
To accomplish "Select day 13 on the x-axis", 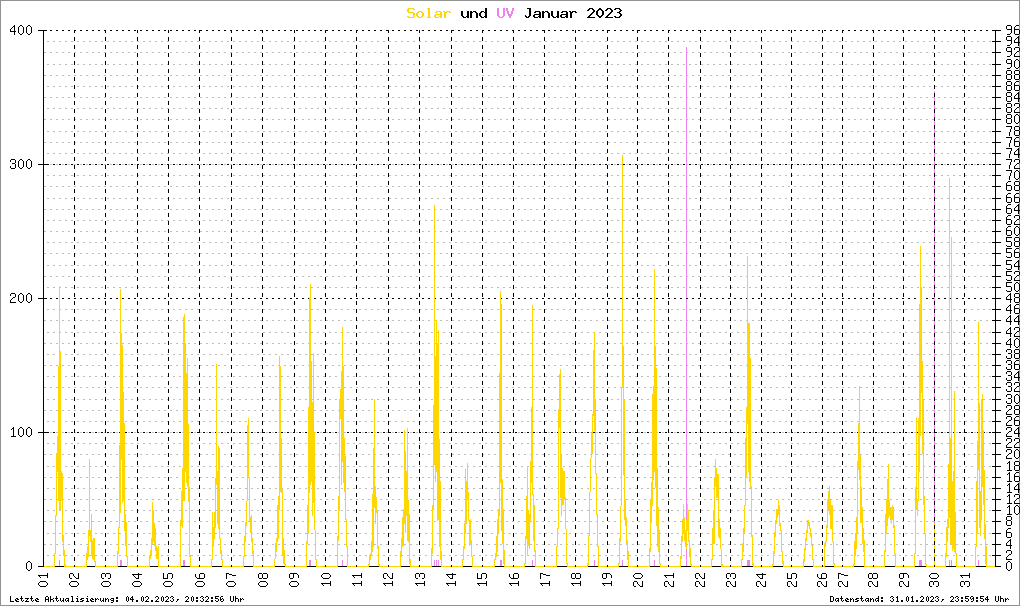I will point(418,581).
